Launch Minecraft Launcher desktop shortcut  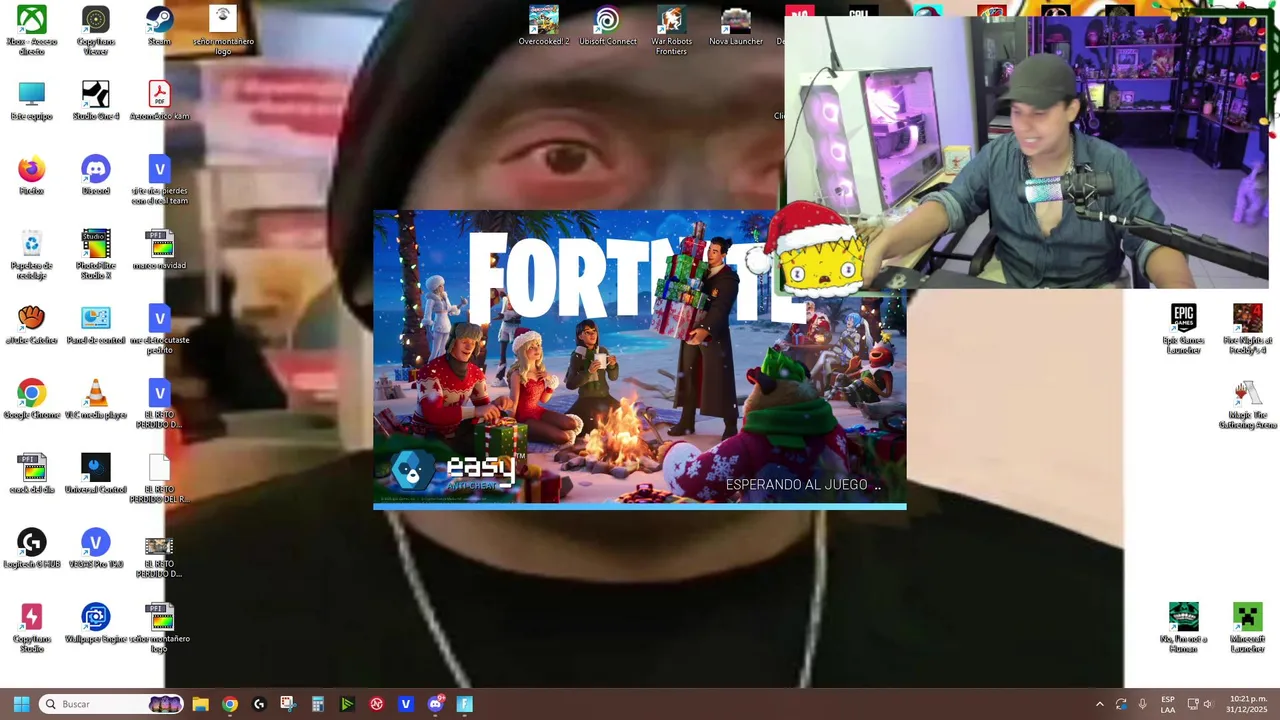click(x=1248, y=627)
